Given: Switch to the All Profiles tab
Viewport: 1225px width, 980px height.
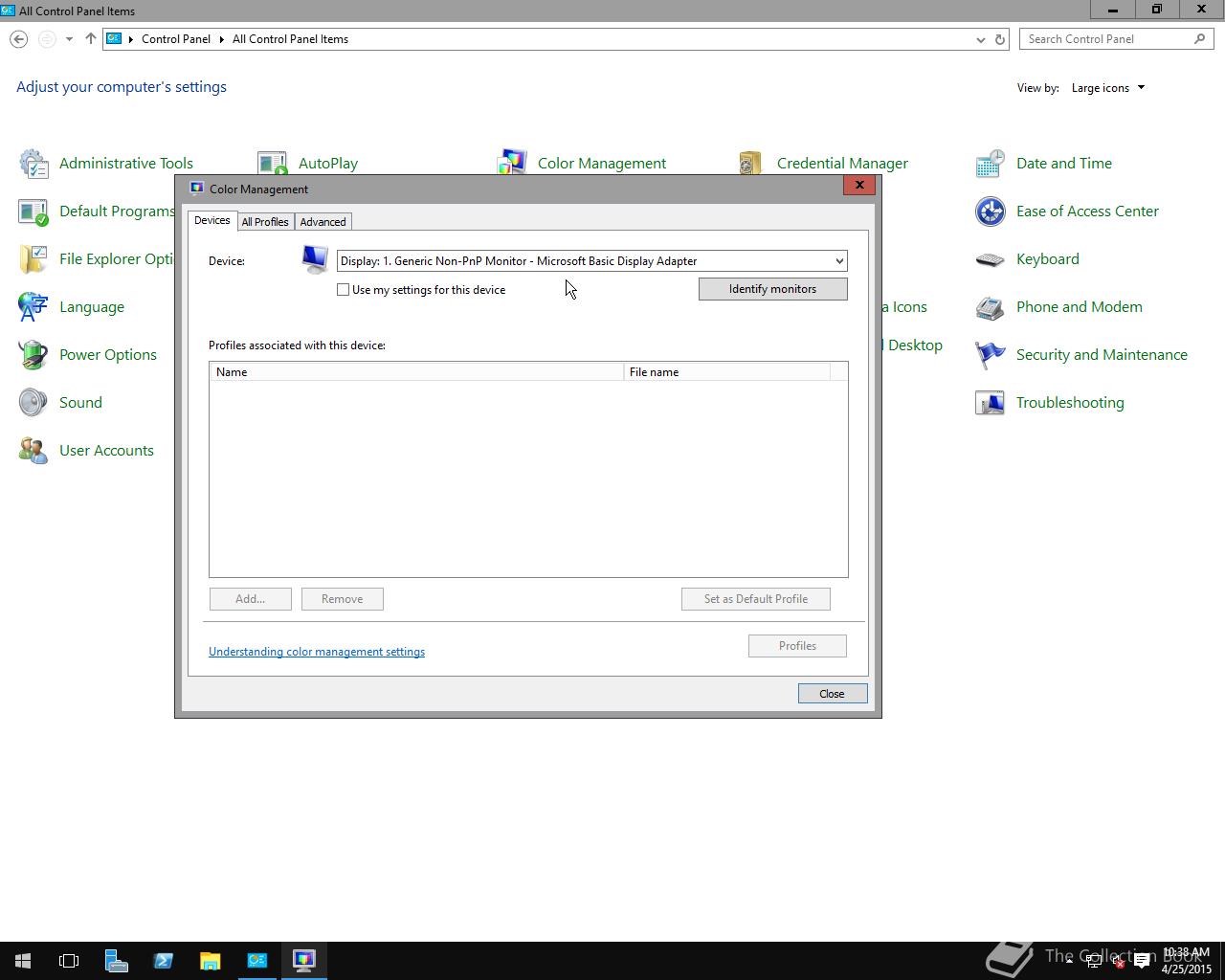Looking at the screenshot, I should [x=265, y=222].
